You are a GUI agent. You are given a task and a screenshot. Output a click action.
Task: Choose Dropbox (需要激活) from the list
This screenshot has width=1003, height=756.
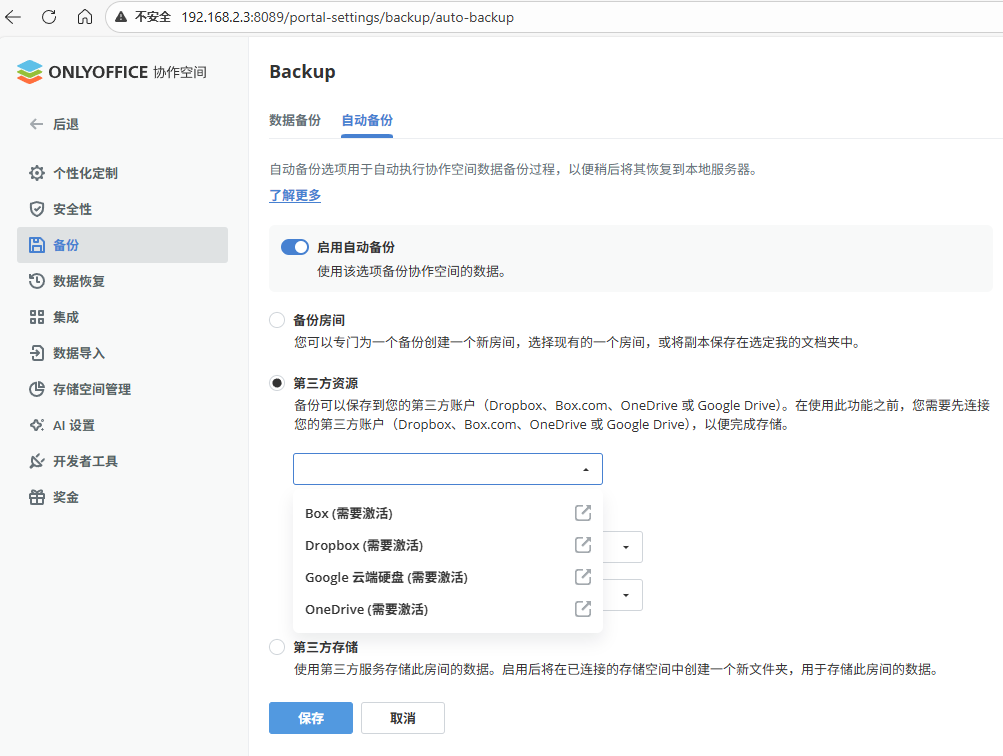pyautogui.click(x=364, y=545)
